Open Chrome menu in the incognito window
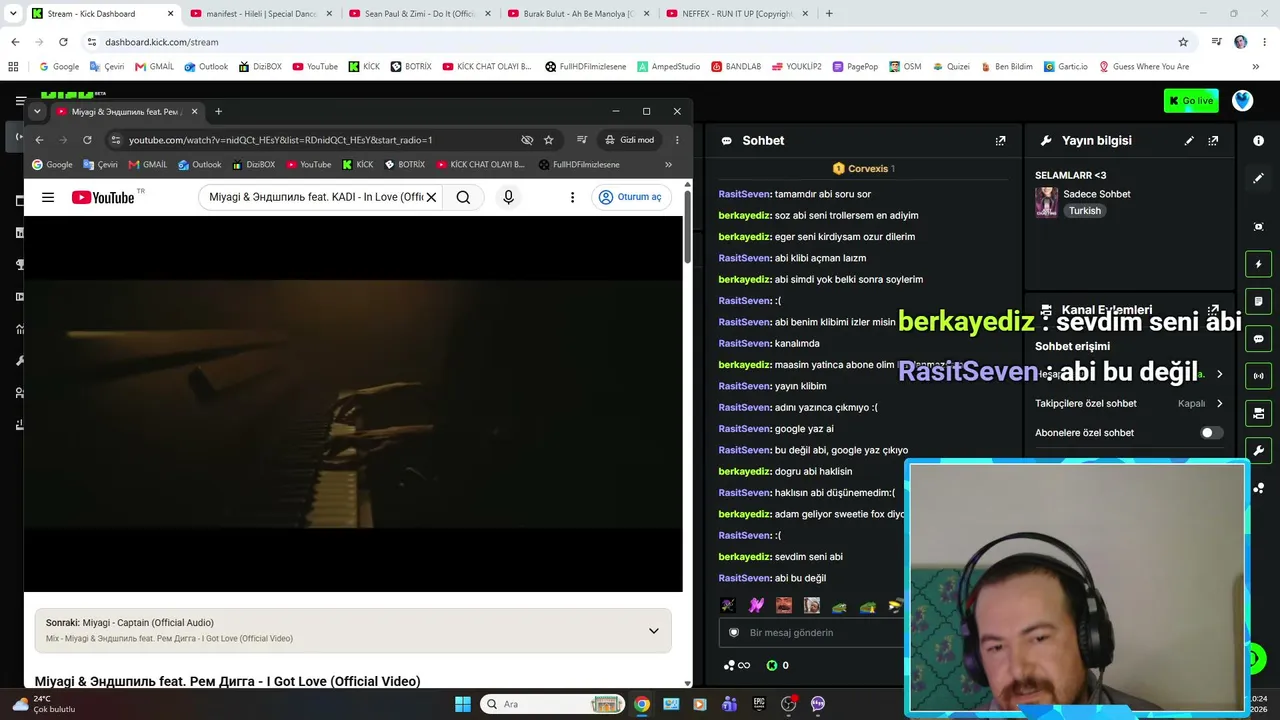Image resolution: width=1280 pixels, height=720 pixels. click(x=677, y=140)
